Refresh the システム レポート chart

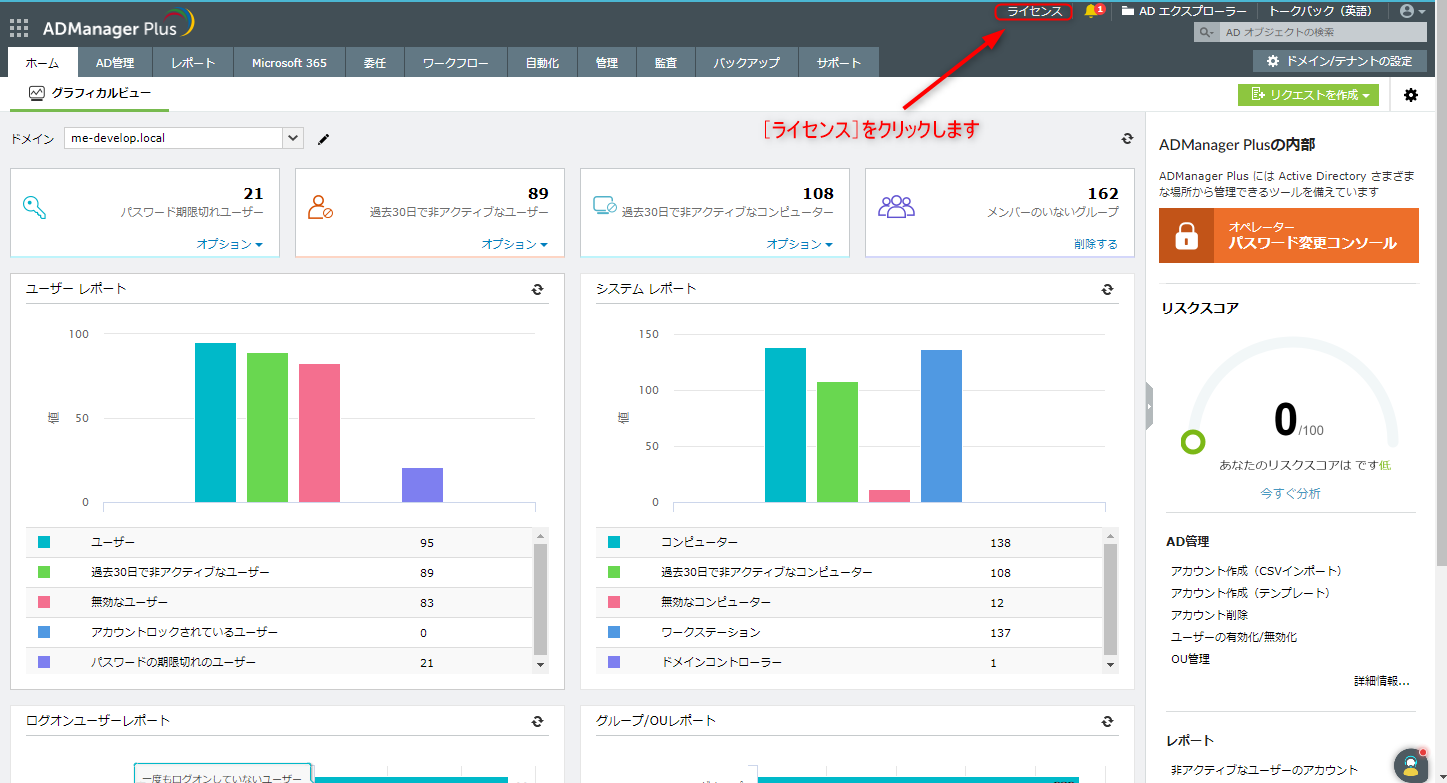pyautogui.click(x=1107, y=289)
